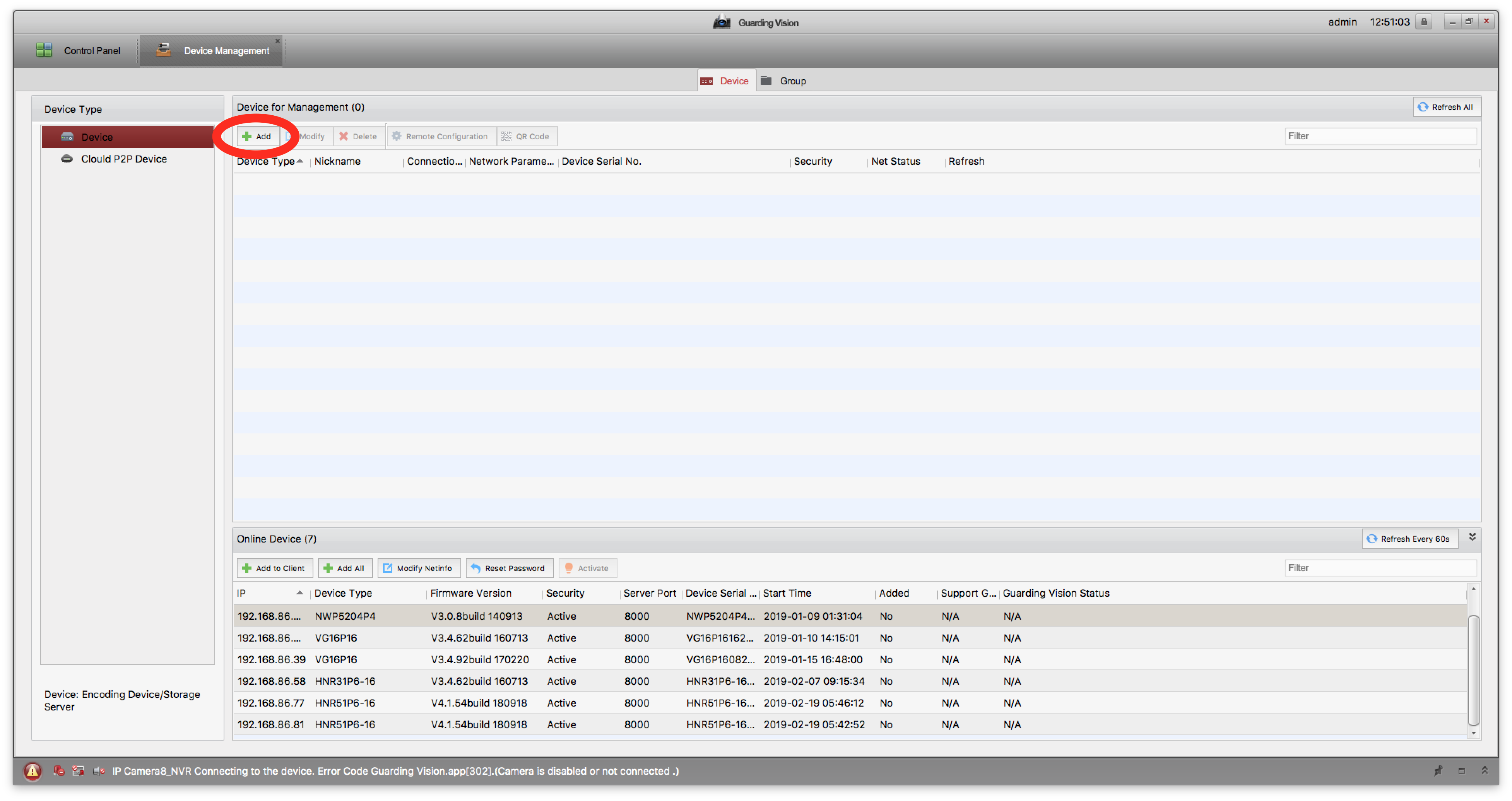
Task: Expand the alarm panel double chevron
Action: (1485, 770)
